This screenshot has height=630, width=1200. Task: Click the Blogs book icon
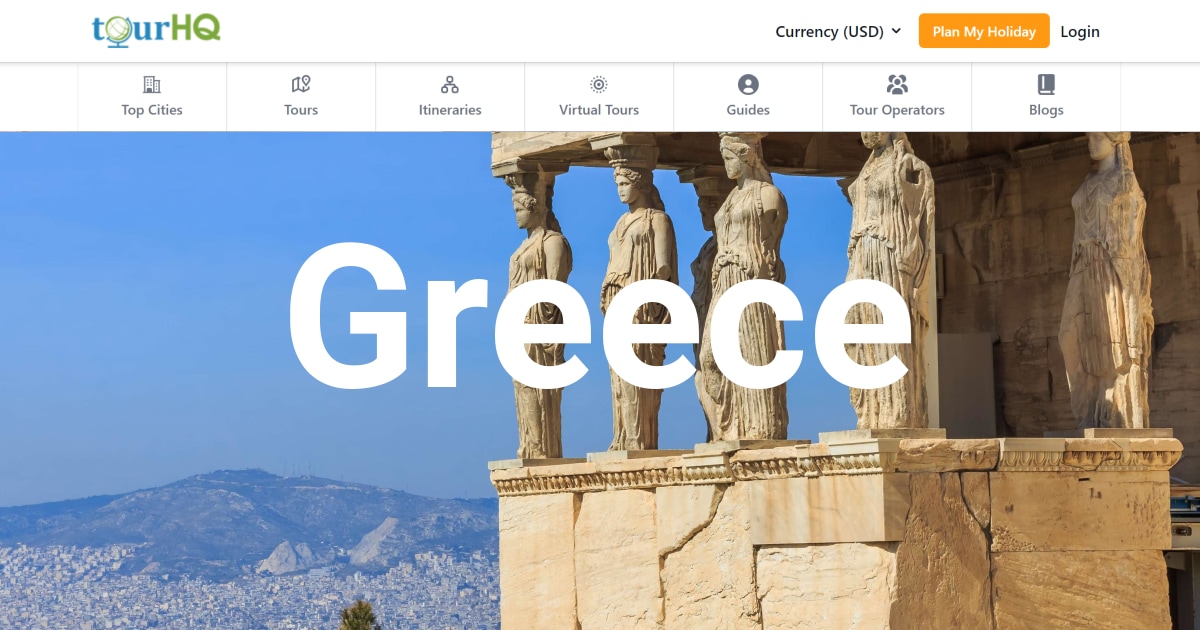(x=1046, y=84)
